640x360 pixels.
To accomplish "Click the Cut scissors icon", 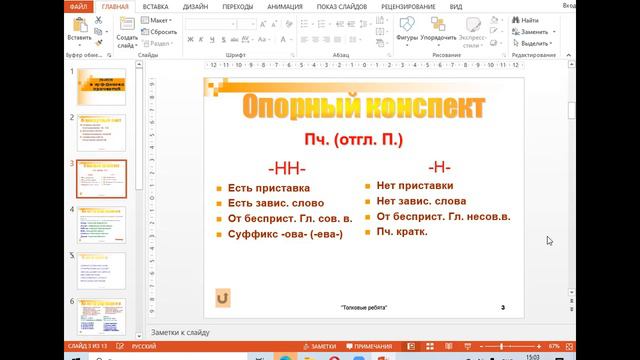I will point(98,20).
